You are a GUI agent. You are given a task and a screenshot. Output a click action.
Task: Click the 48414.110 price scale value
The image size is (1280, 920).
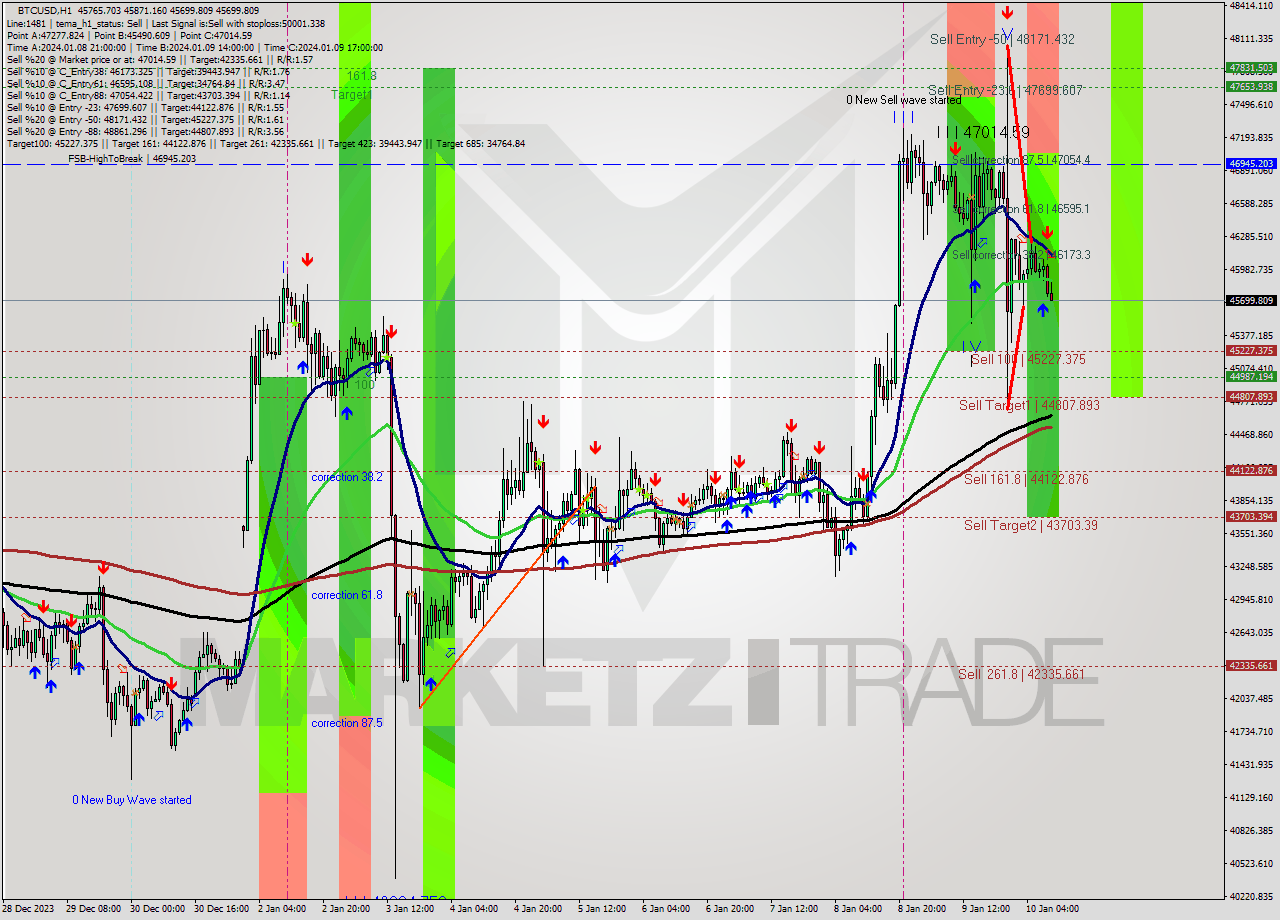[x=1251, y=6]
